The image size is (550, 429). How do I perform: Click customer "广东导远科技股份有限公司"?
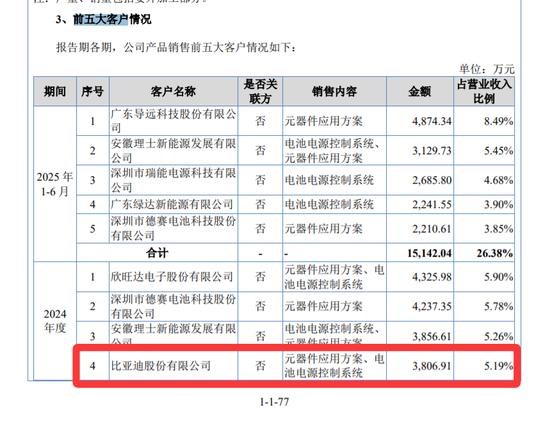(173, 121)
